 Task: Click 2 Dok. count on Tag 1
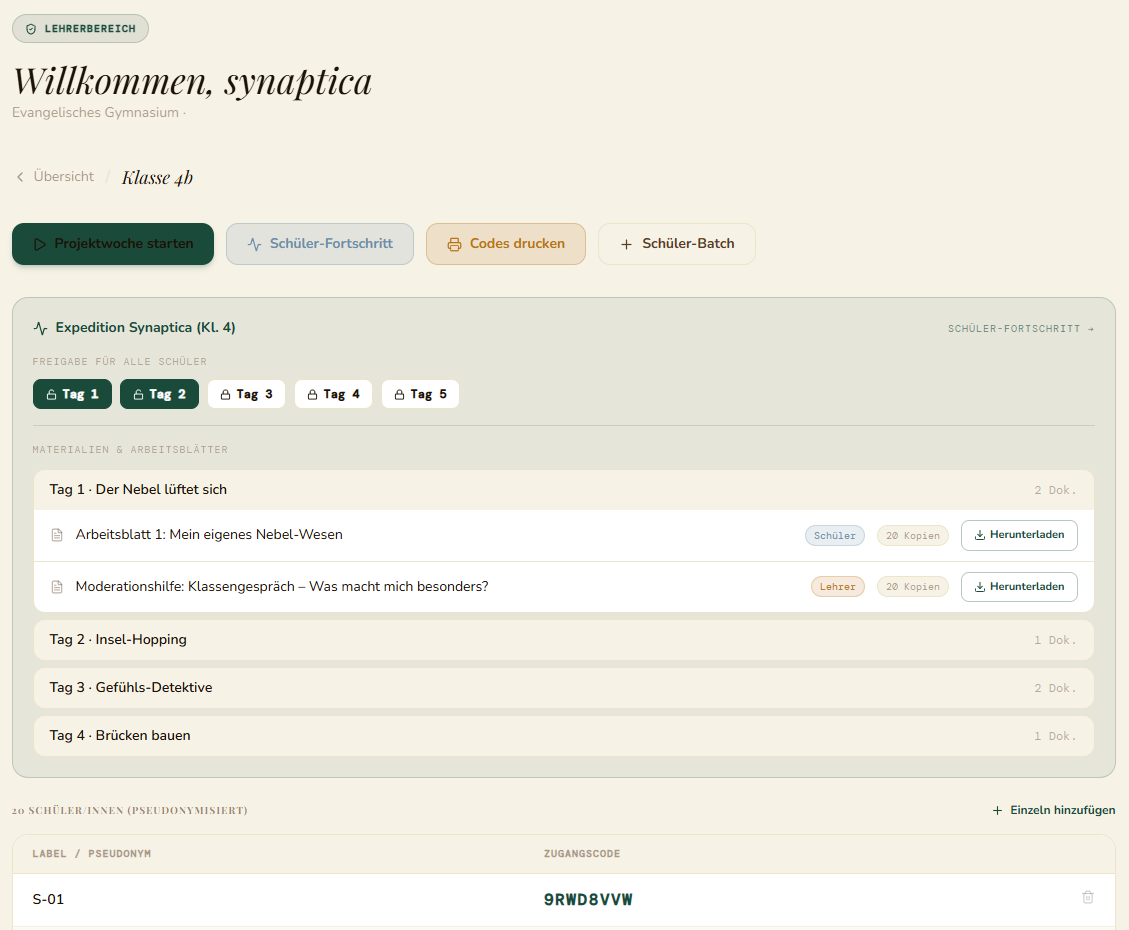coord(1055,490)
